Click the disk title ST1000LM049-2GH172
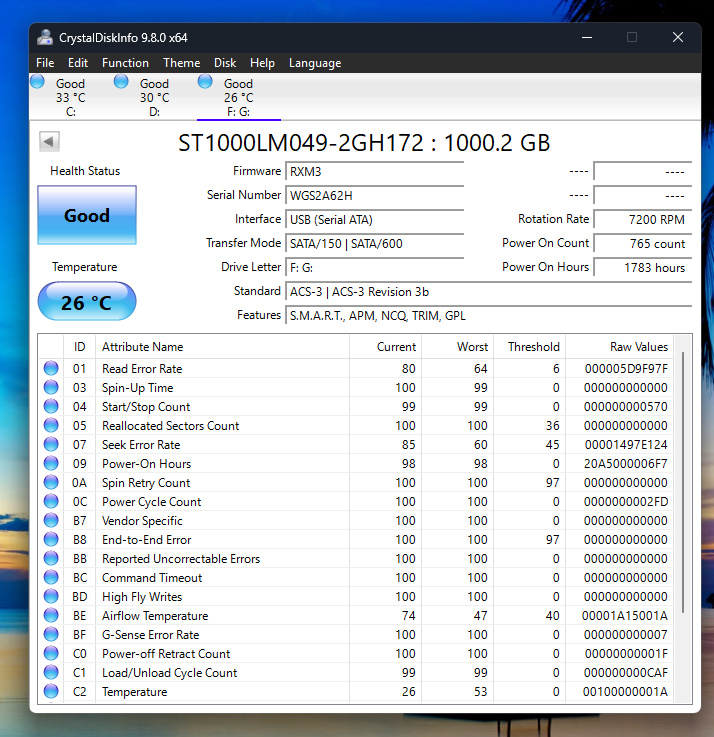This screenshot has height=737, width=714. coord(301,142)
